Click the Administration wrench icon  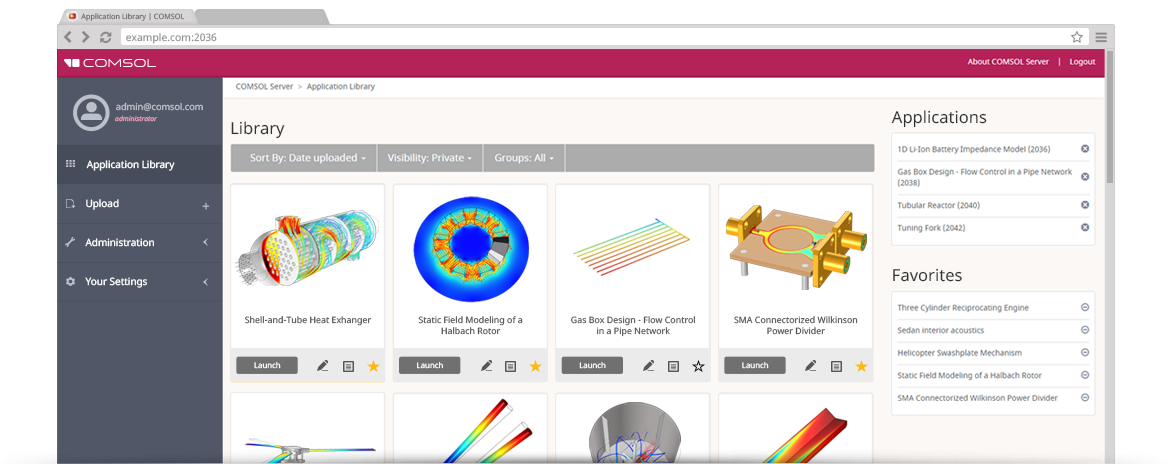(70, 242)
